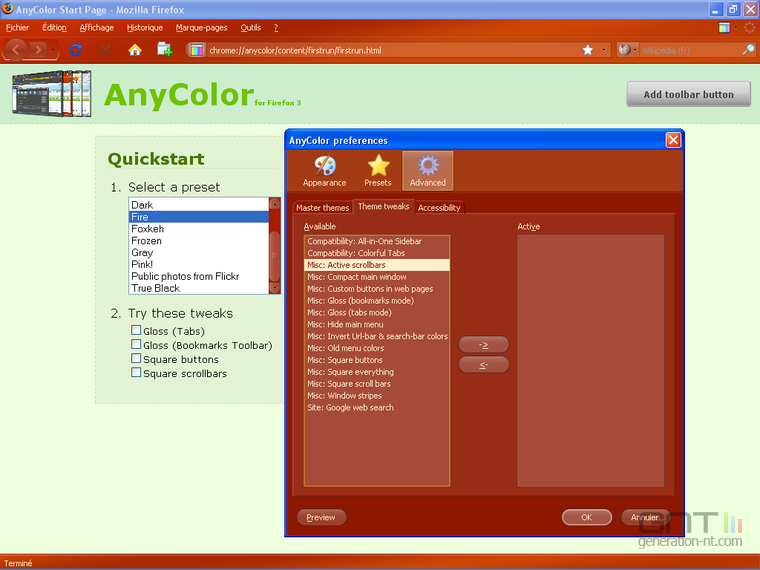Screen dimensions: 760x570
Task: Open the Outils menu
Action: pyautogui.click(x=251, y=28)
